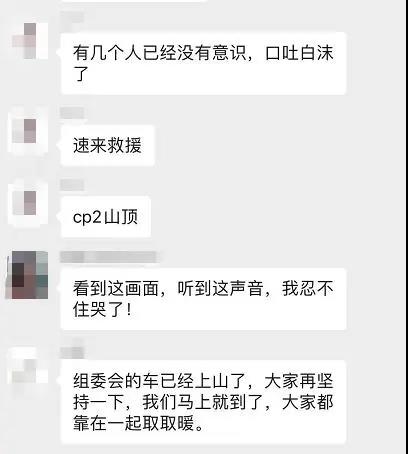Tap blurred sender name above "速来救援"
Image resolution: width=408 pixels, height=454 pixels.
[72, 113]
